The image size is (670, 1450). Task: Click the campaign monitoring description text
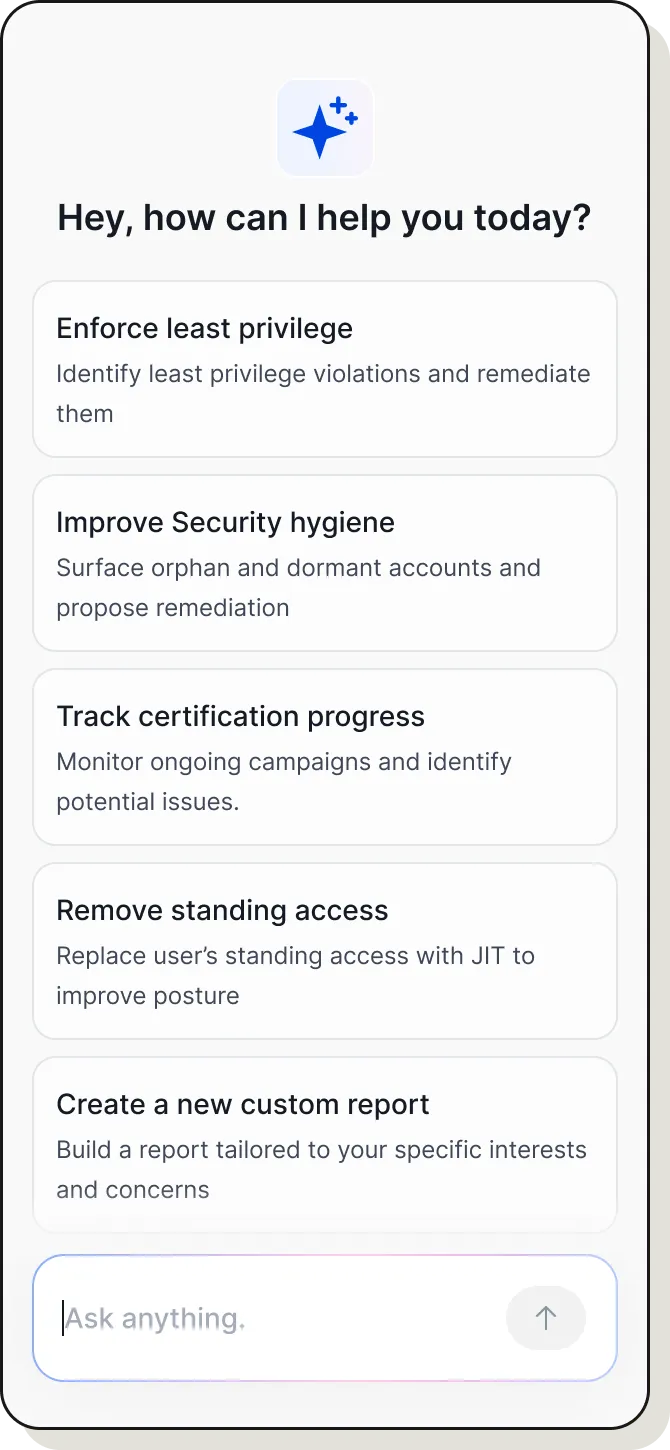[284, 781]
